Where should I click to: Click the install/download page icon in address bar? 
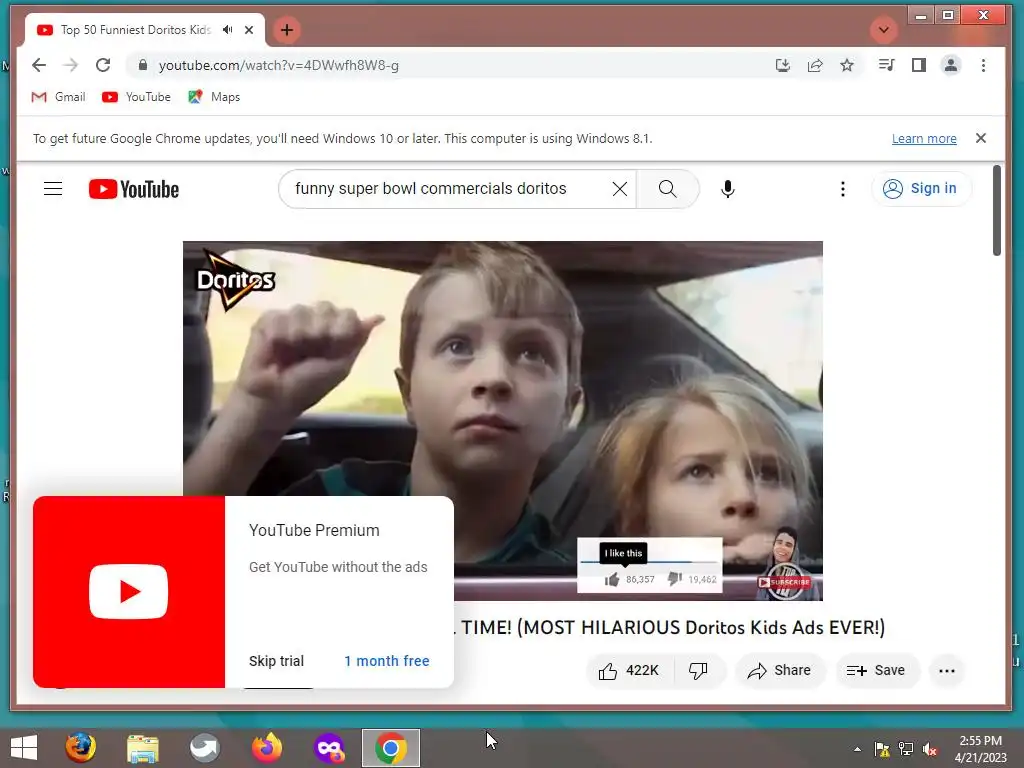pos(782,65)
